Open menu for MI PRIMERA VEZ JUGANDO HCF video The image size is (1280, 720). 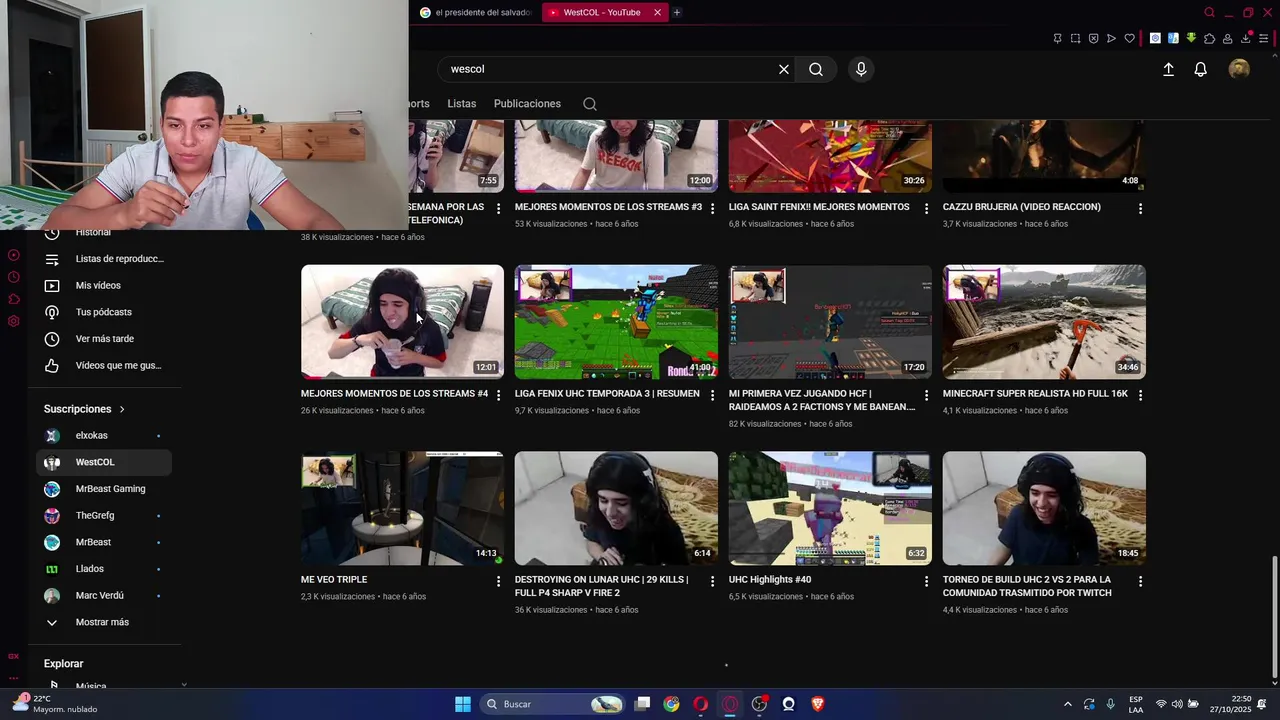[926, 395]
